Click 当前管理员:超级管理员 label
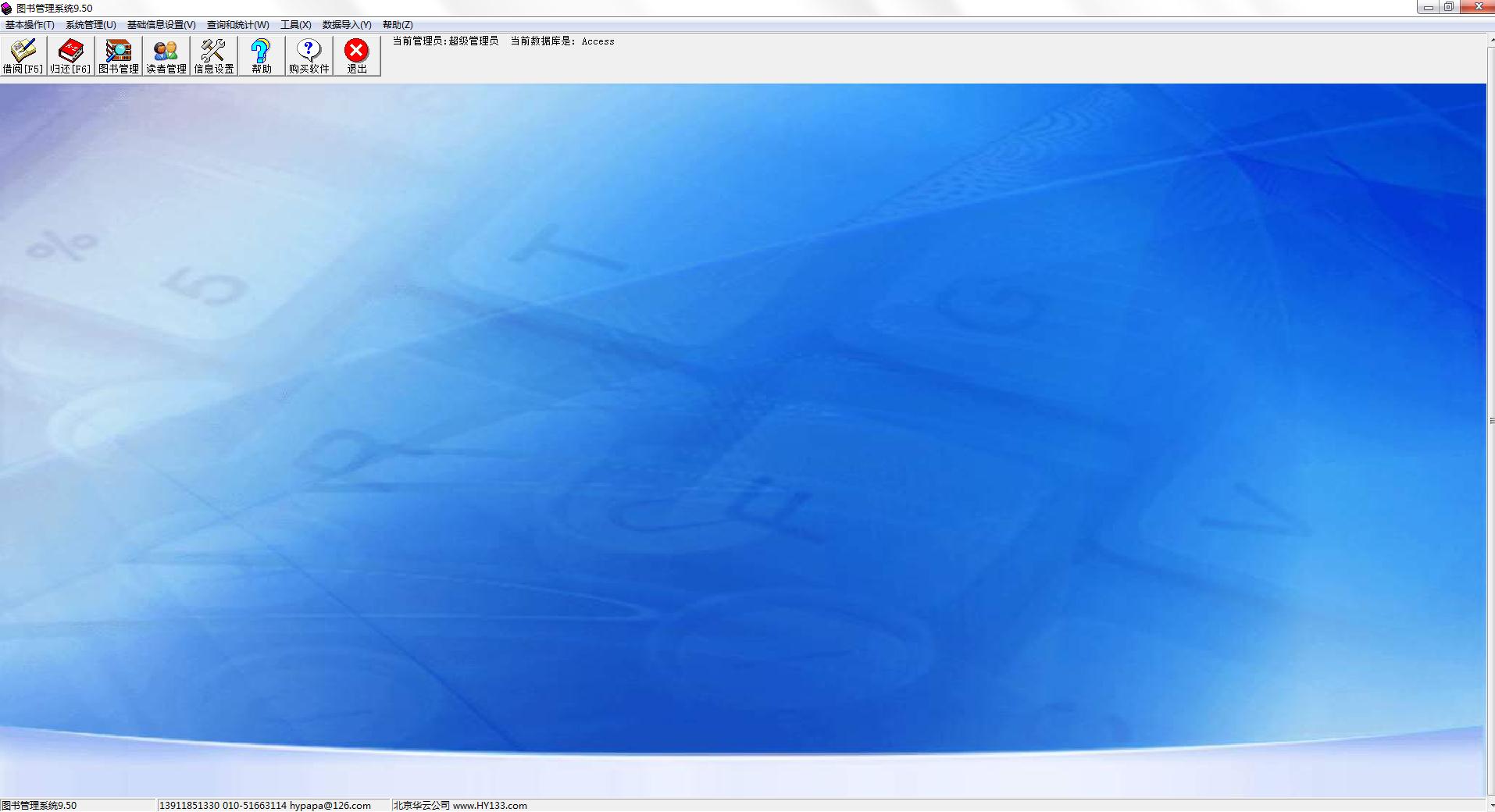Screen dimensions: 1495x812 coord(445,41)
